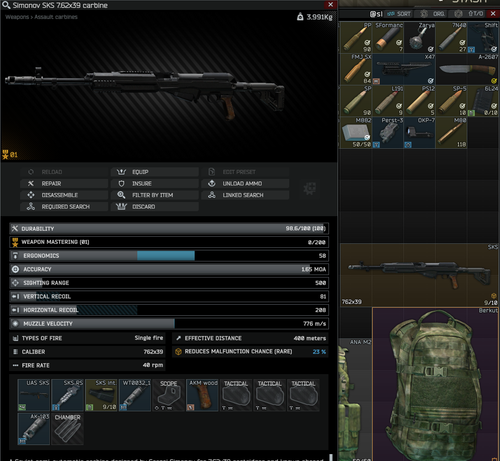Select 7N40 ammo stack in stash
This screenshot has width=500, height=461.
click(452, 38)
